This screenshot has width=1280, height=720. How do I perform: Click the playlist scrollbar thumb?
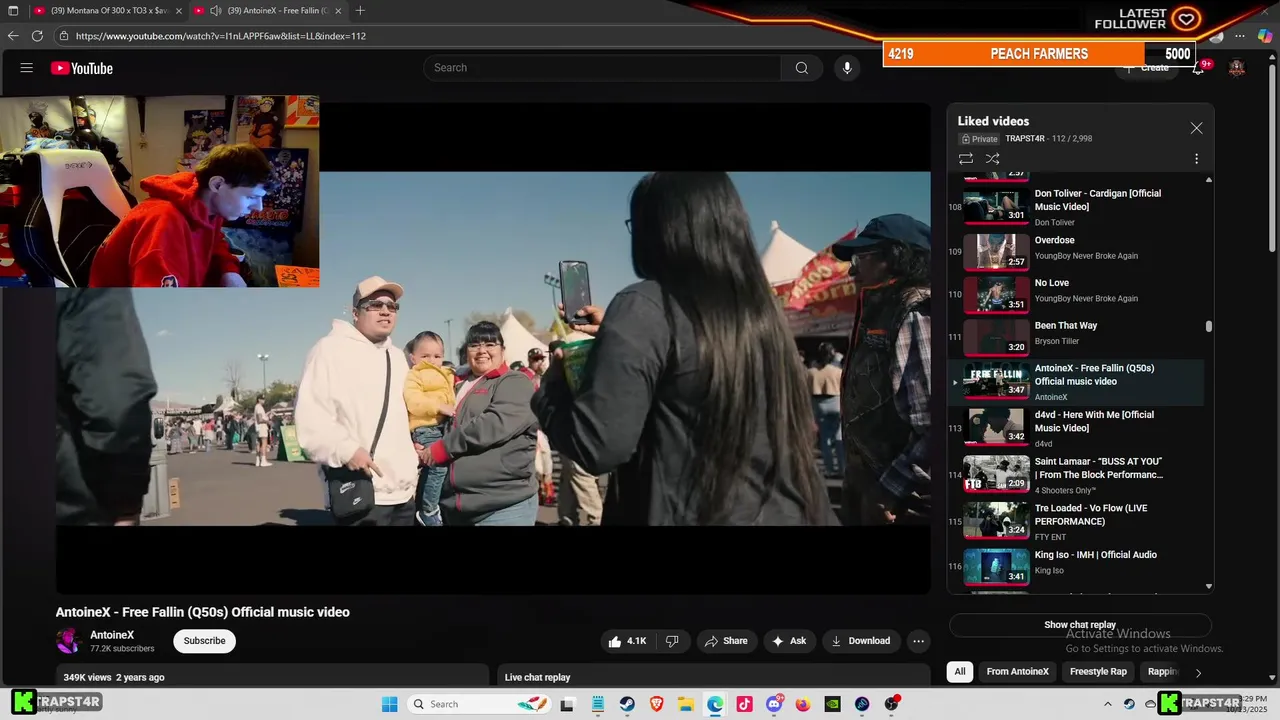tap(1209, 326)
